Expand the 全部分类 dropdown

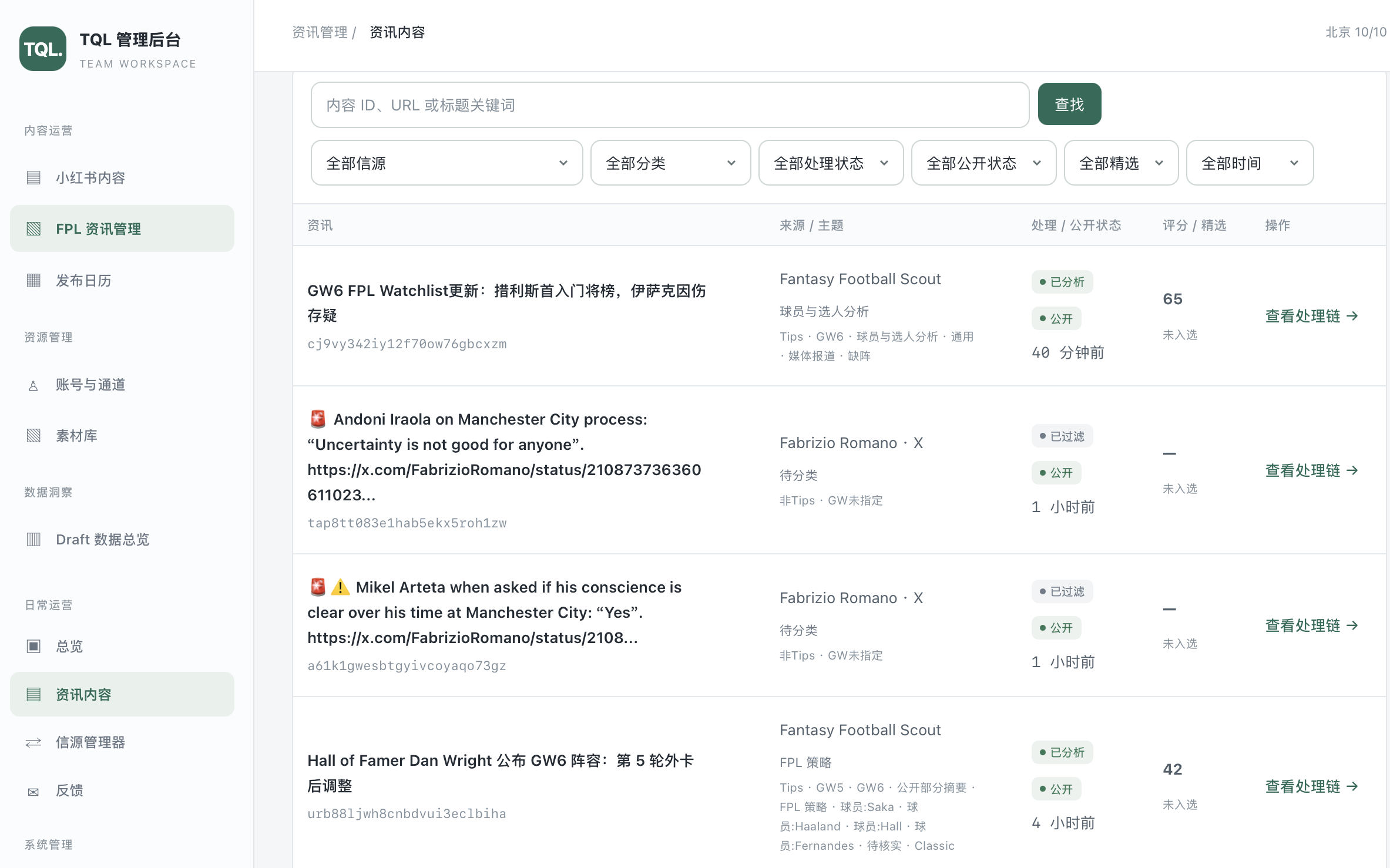[670, 163]
